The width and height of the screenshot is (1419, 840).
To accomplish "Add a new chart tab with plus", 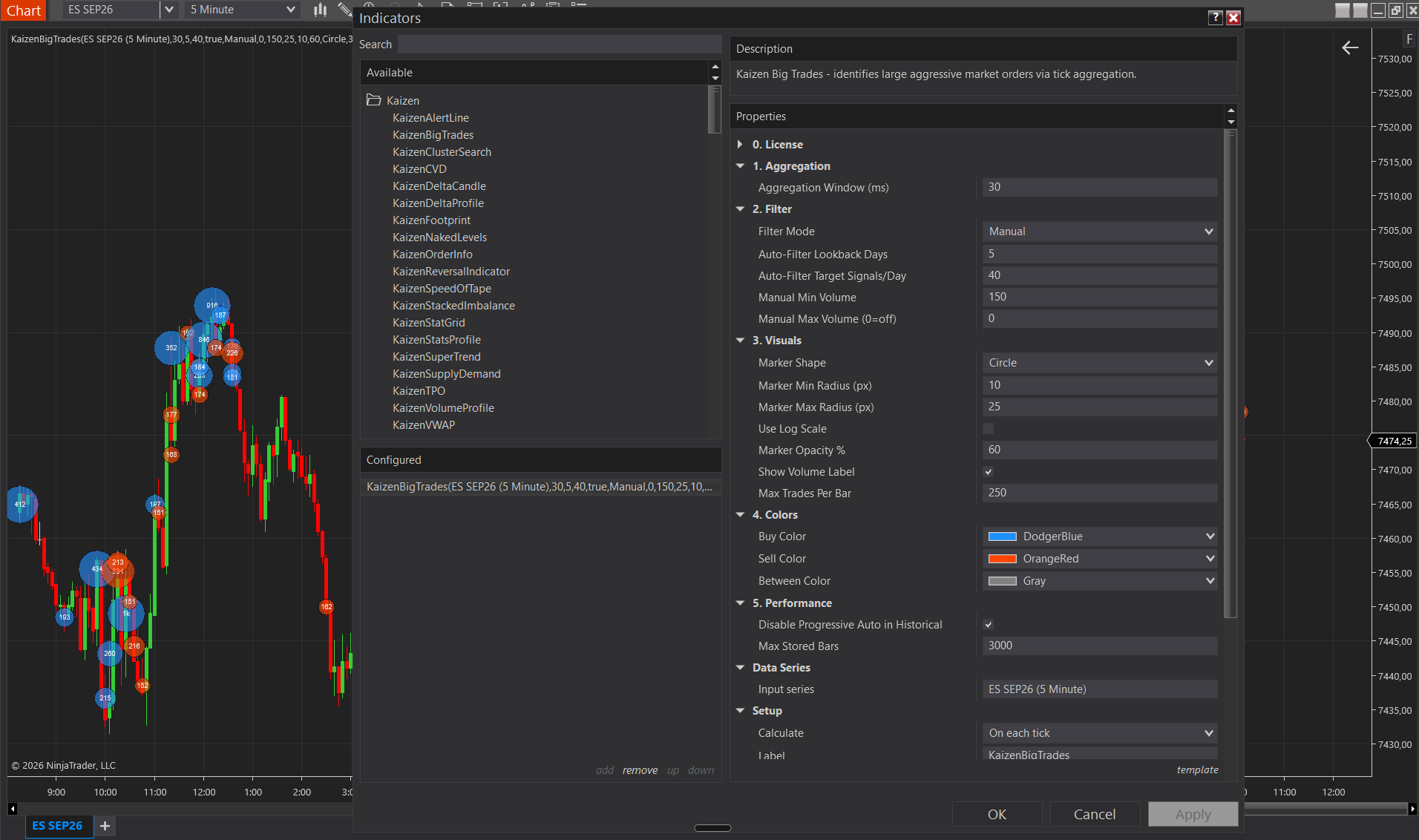I will [105, 826].
